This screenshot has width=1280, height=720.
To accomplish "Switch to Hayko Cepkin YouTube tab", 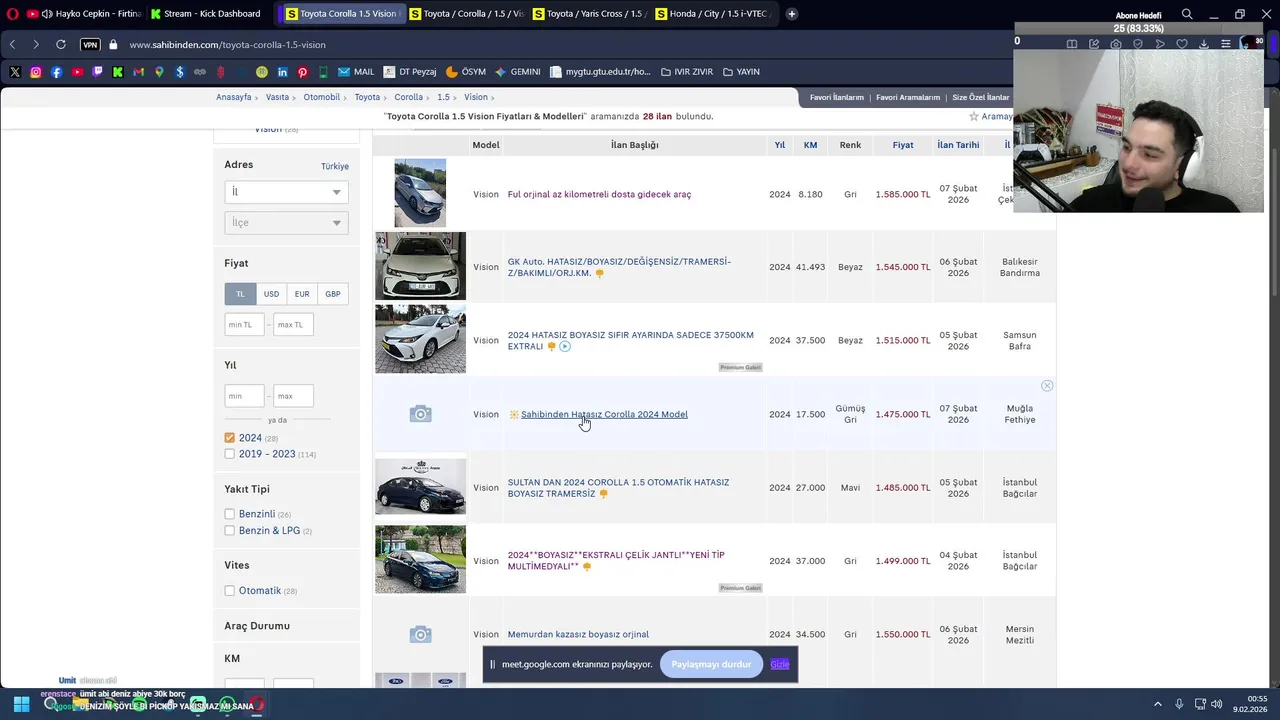I will coord(84,14).
